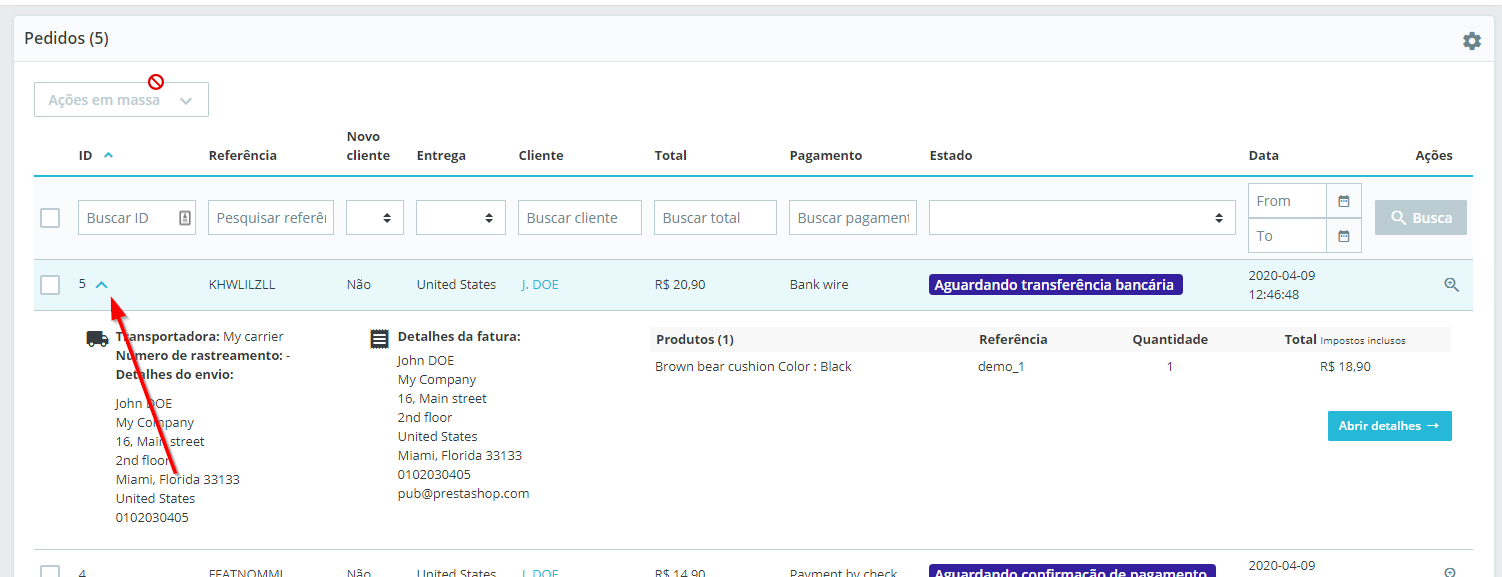Collapse order 5 details via its chevron
Screen dimensions: 1502x577
[x=101, y=284]
